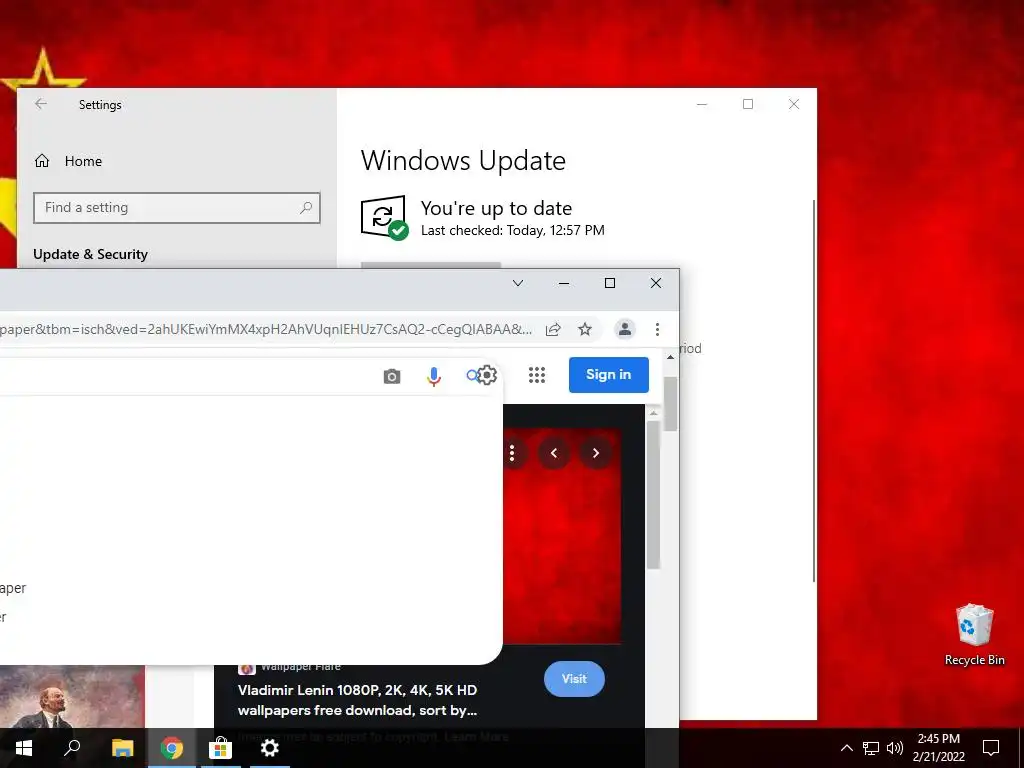Open the Google apps grid
Viewport: 1024px width, 768px height.
[537, 375]
